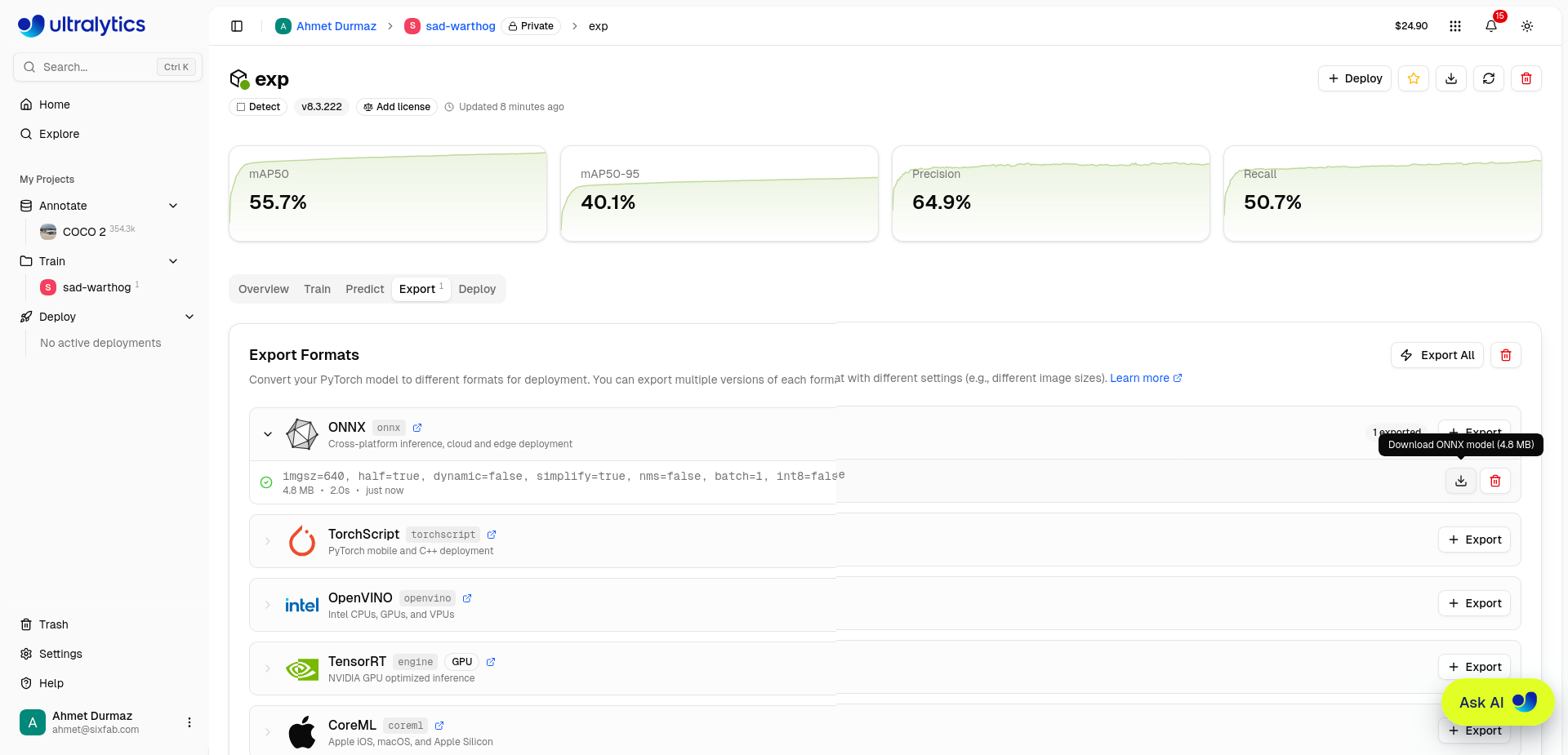The width and height of the screenshot is (1568, 755).
Task: Focus the Search input field
Action: pyautogui.click(x=108, y=67)
